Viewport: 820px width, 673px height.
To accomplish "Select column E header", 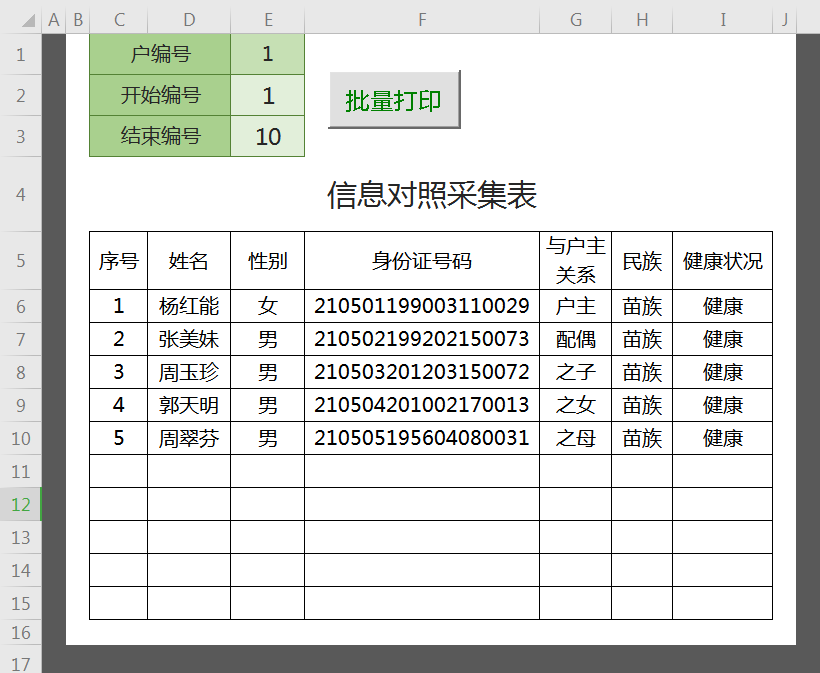I will click(x=268, y=20).
